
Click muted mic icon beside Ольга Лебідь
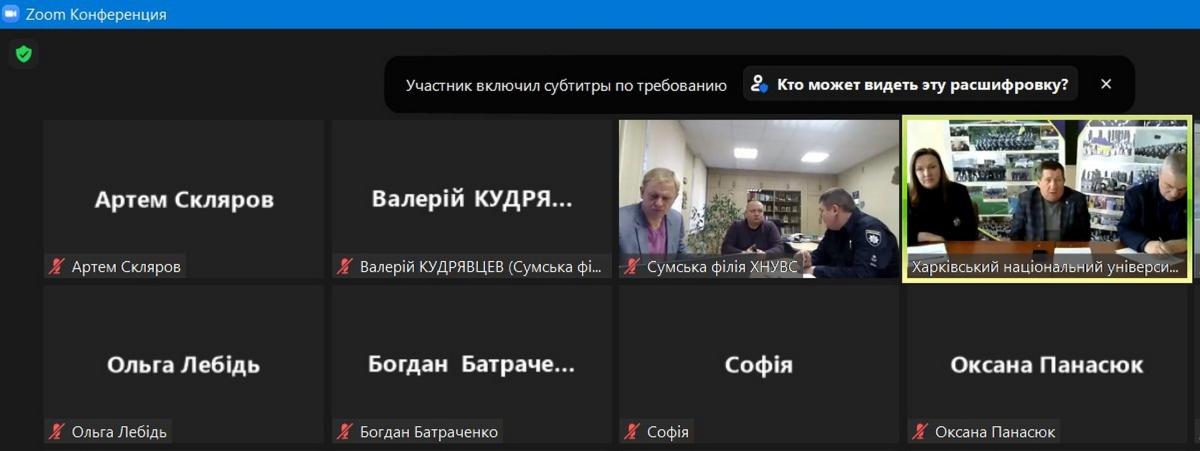58,432
